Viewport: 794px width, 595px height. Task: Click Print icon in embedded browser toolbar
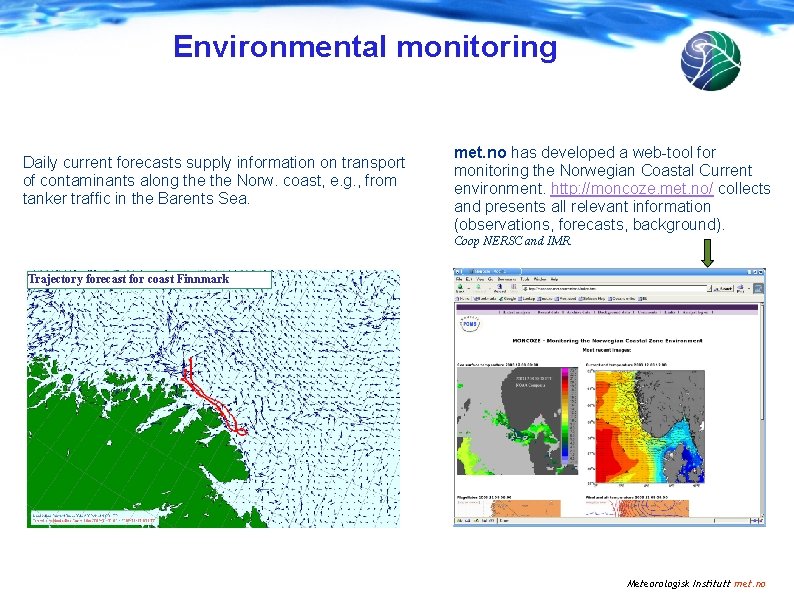[x=741, y=289]
